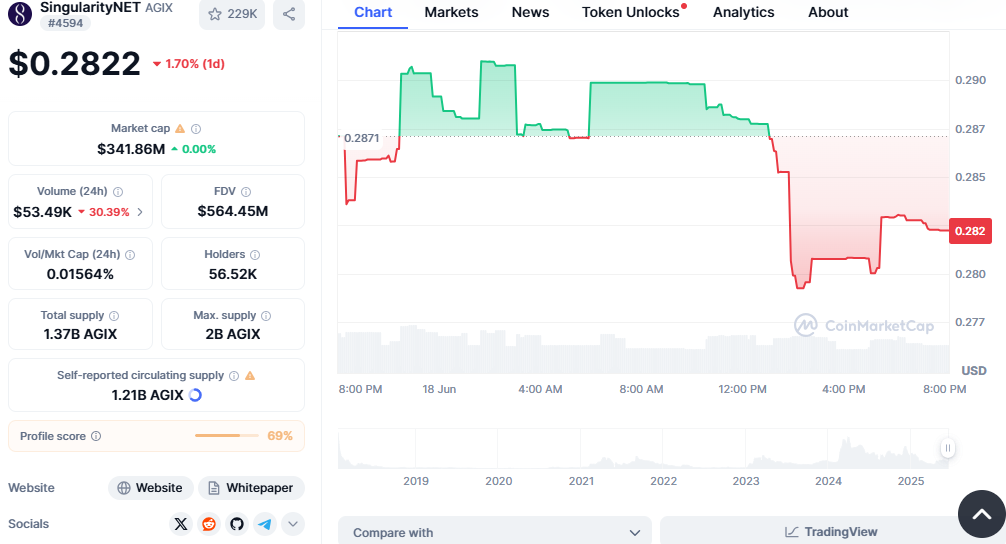The image size is (1006, 544).
Task: Click the $341.86M market cap value
Action: [x=131, y=149]
